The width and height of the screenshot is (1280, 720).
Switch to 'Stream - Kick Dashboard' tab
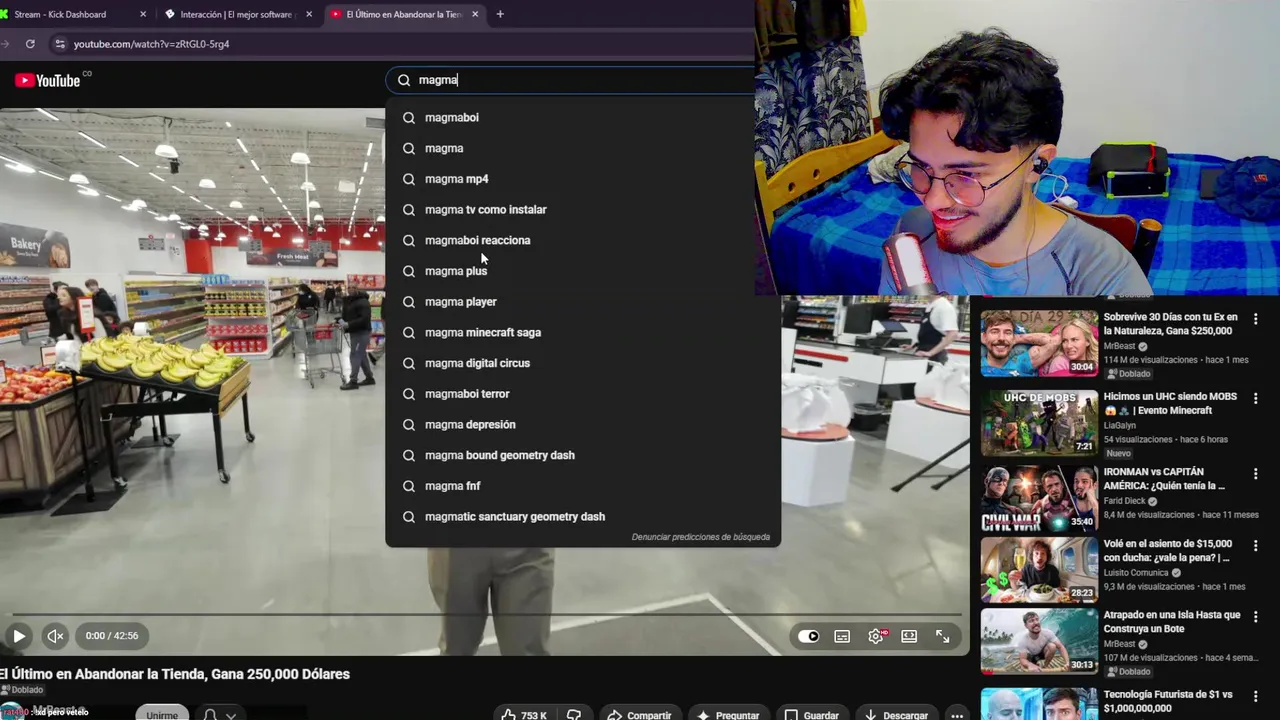click(68, 14)
